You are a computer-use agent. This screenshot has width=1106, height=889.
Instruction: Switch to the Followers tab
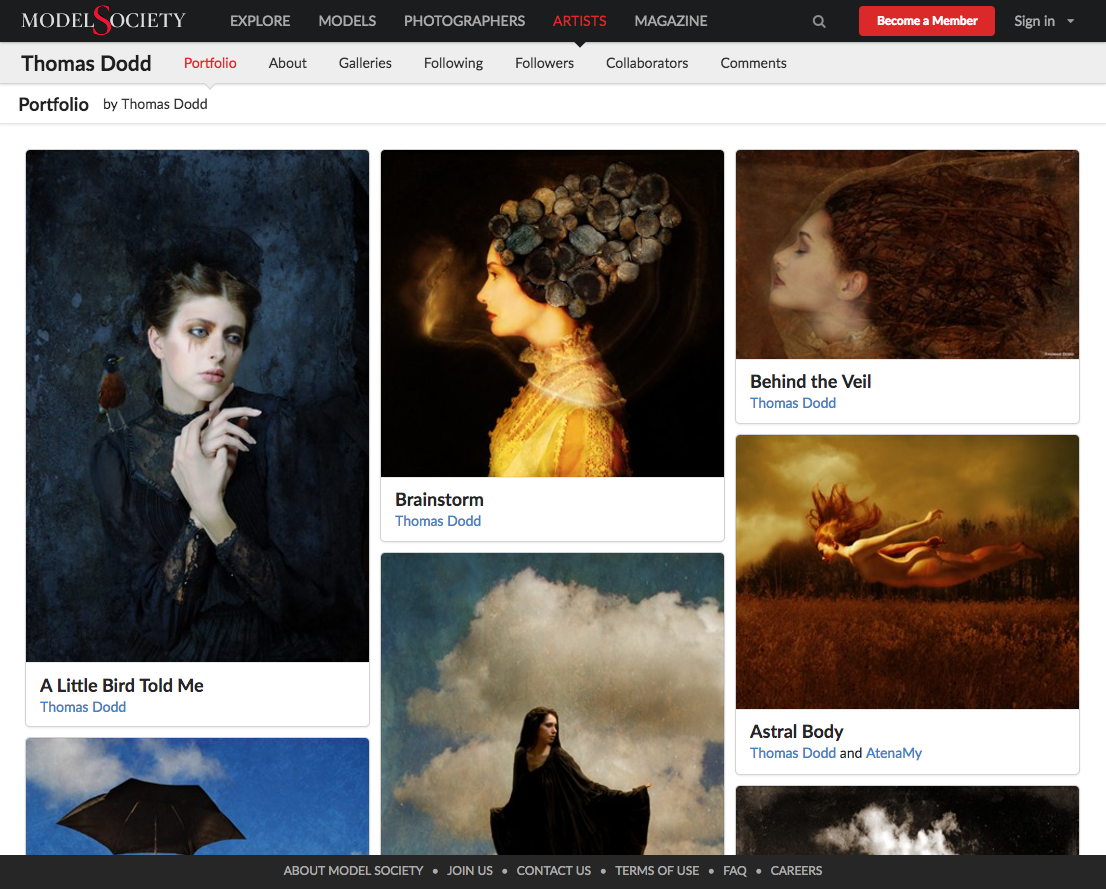tap(545, 63)
